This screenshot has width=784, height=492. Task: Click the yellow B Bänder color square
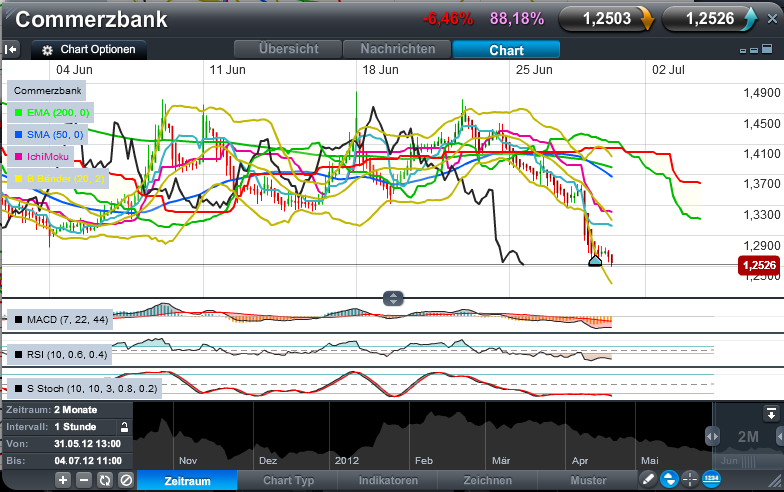pos(18,179)
